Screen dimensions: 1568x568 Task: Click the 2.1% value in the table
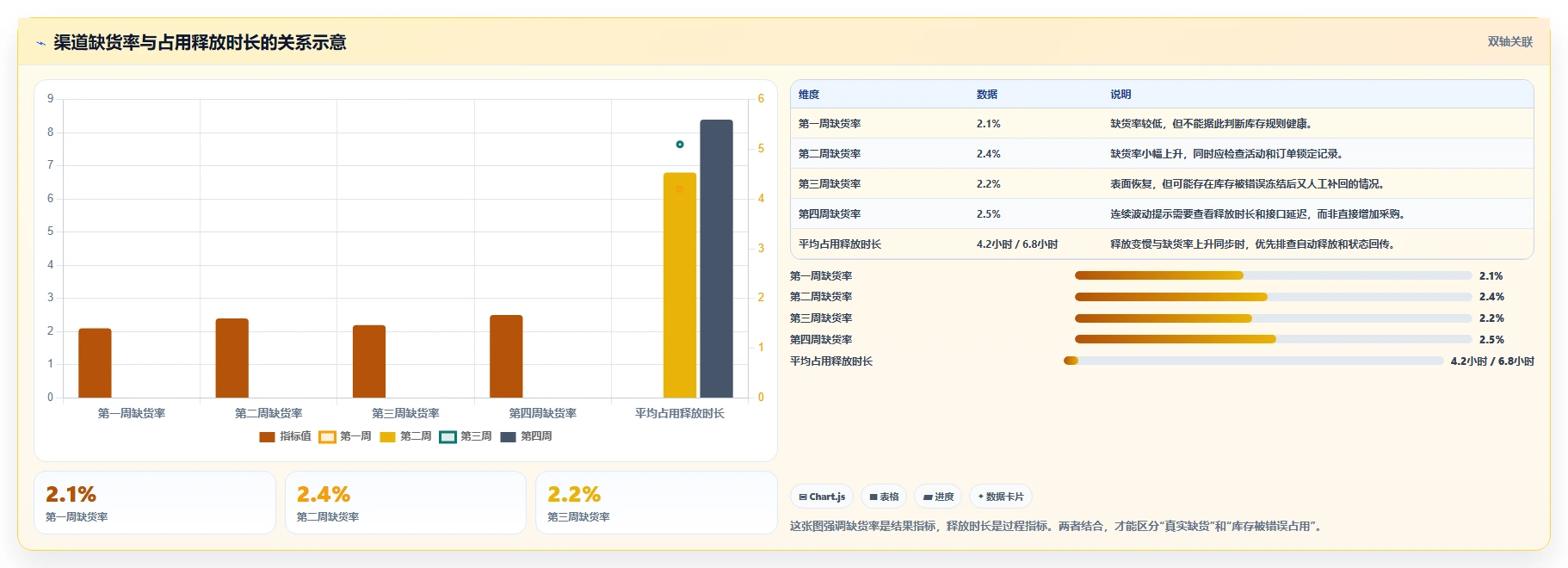[989, 124]
